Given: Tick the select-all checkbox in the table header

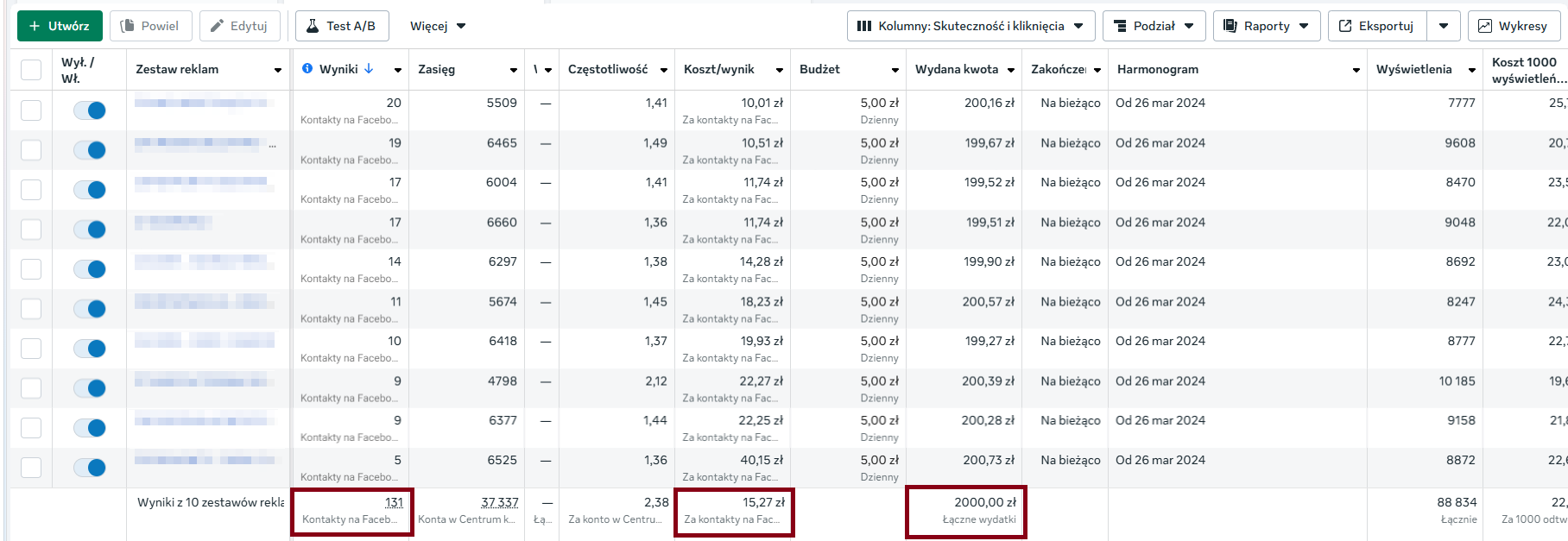Looking at the screenshot, I should pyautogui.click(x=31, y=70).
